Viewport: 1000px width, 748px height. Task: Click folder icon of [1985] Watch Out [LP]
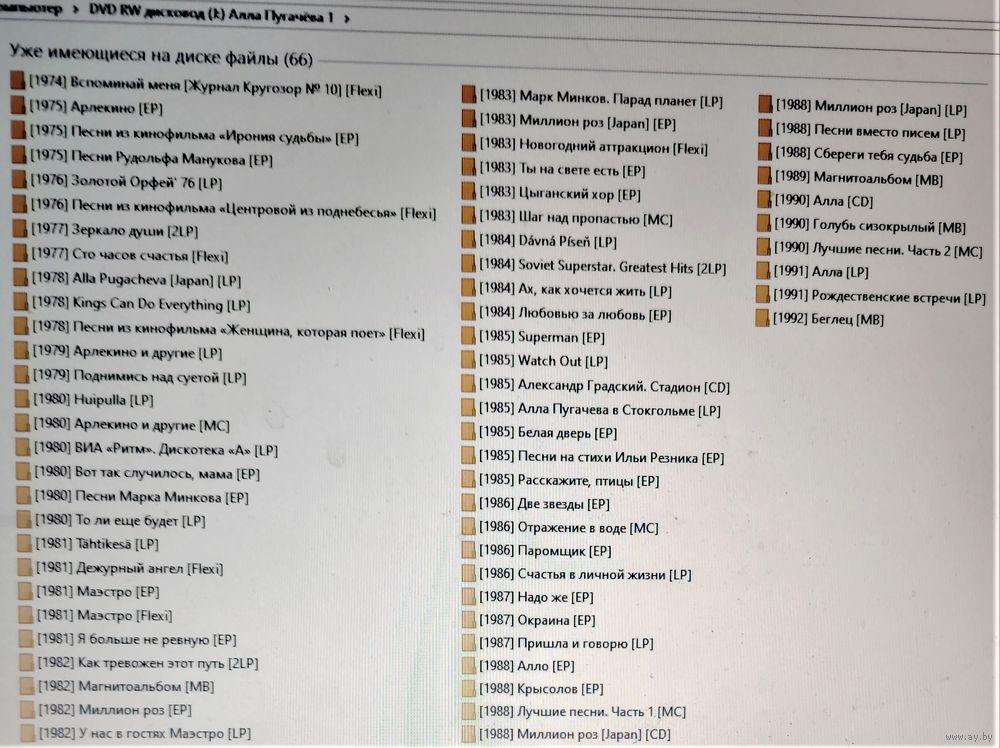[469, 360]
